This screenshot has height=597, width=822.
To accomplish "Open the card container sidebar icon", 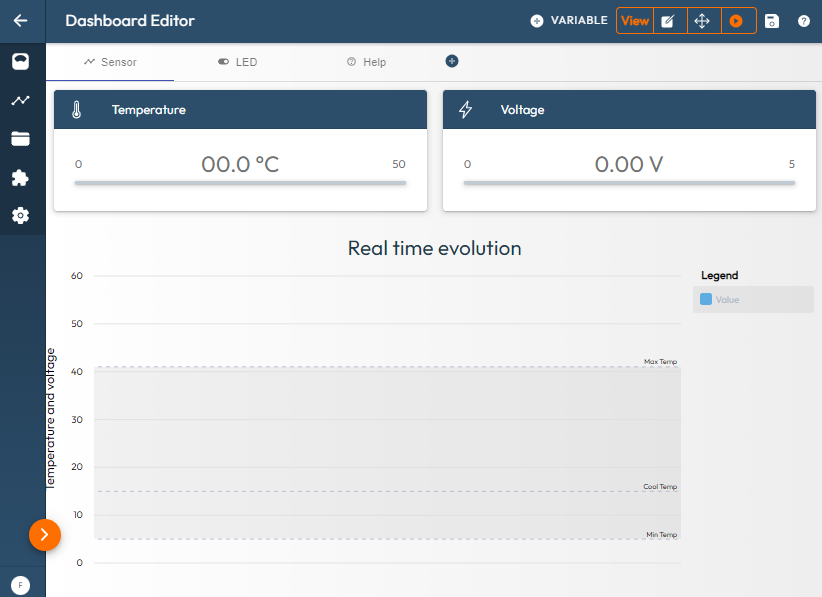I will point(20,139).
